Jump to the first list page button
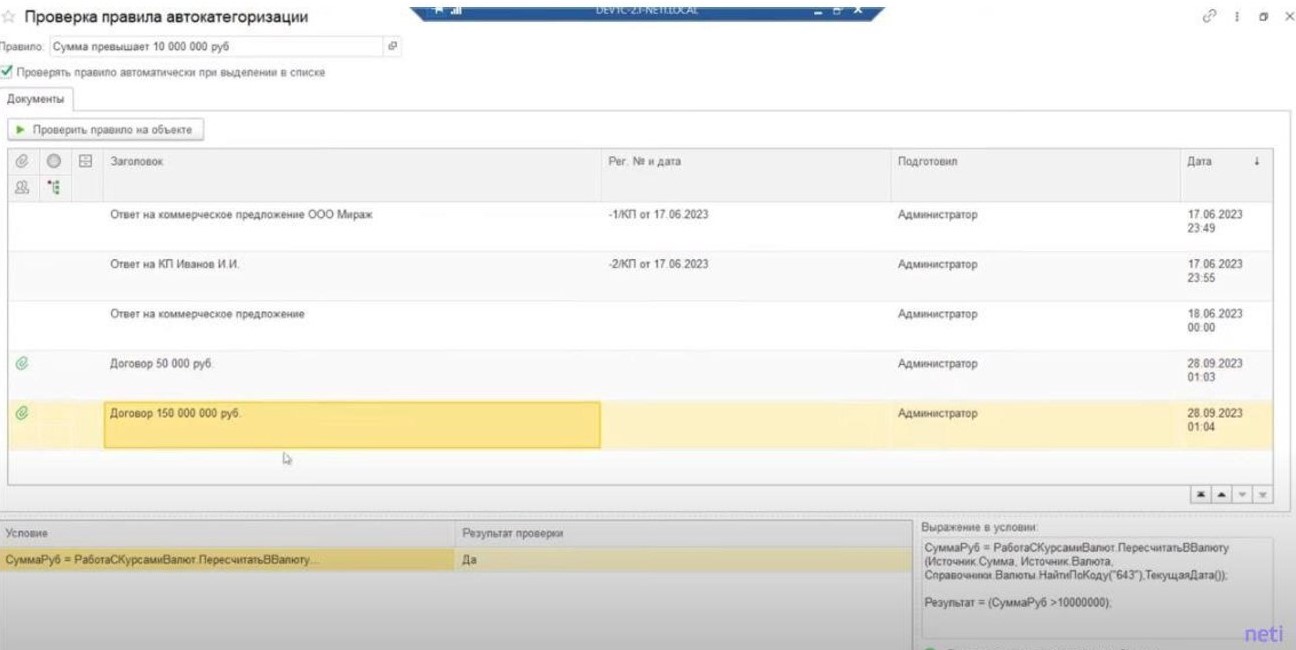Viewport: 1296px width, 650px height. [x=1201, y=496]
